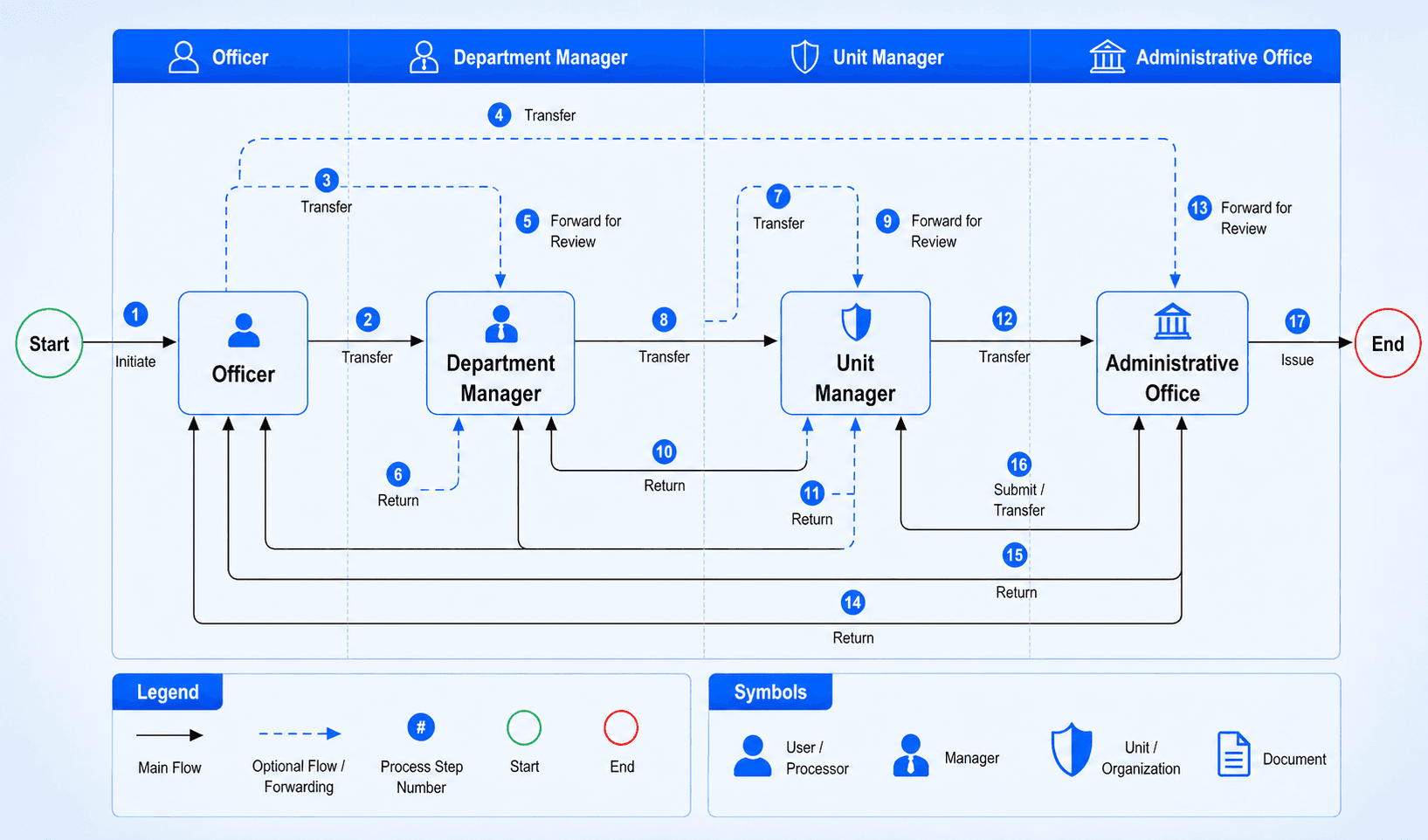Click step number 5 circle
The image size is (1428, 840).
pyautogui.click(x=527, y=221)
